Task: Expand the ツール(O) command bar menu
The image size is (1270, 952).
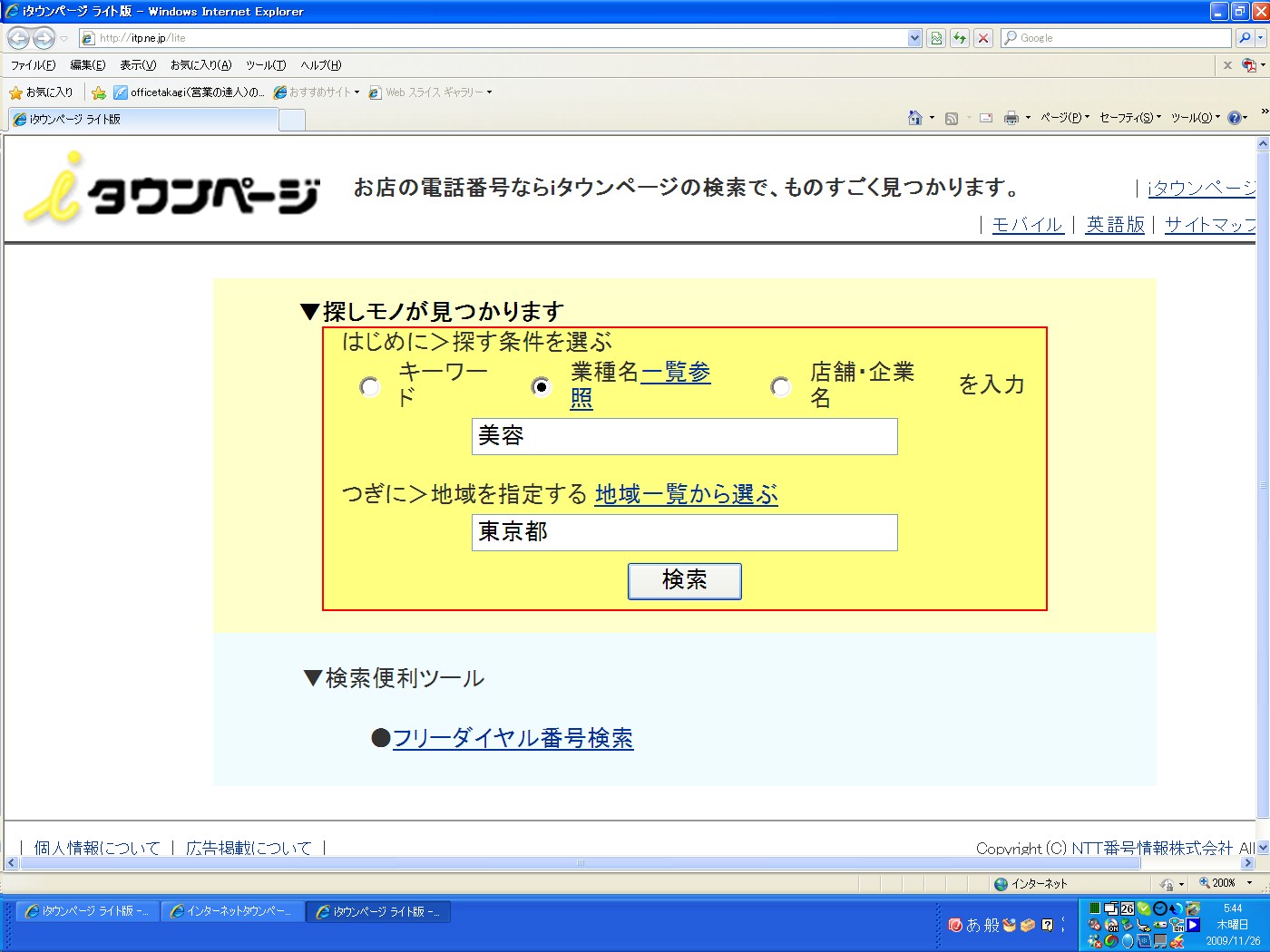Action: 1196,118
